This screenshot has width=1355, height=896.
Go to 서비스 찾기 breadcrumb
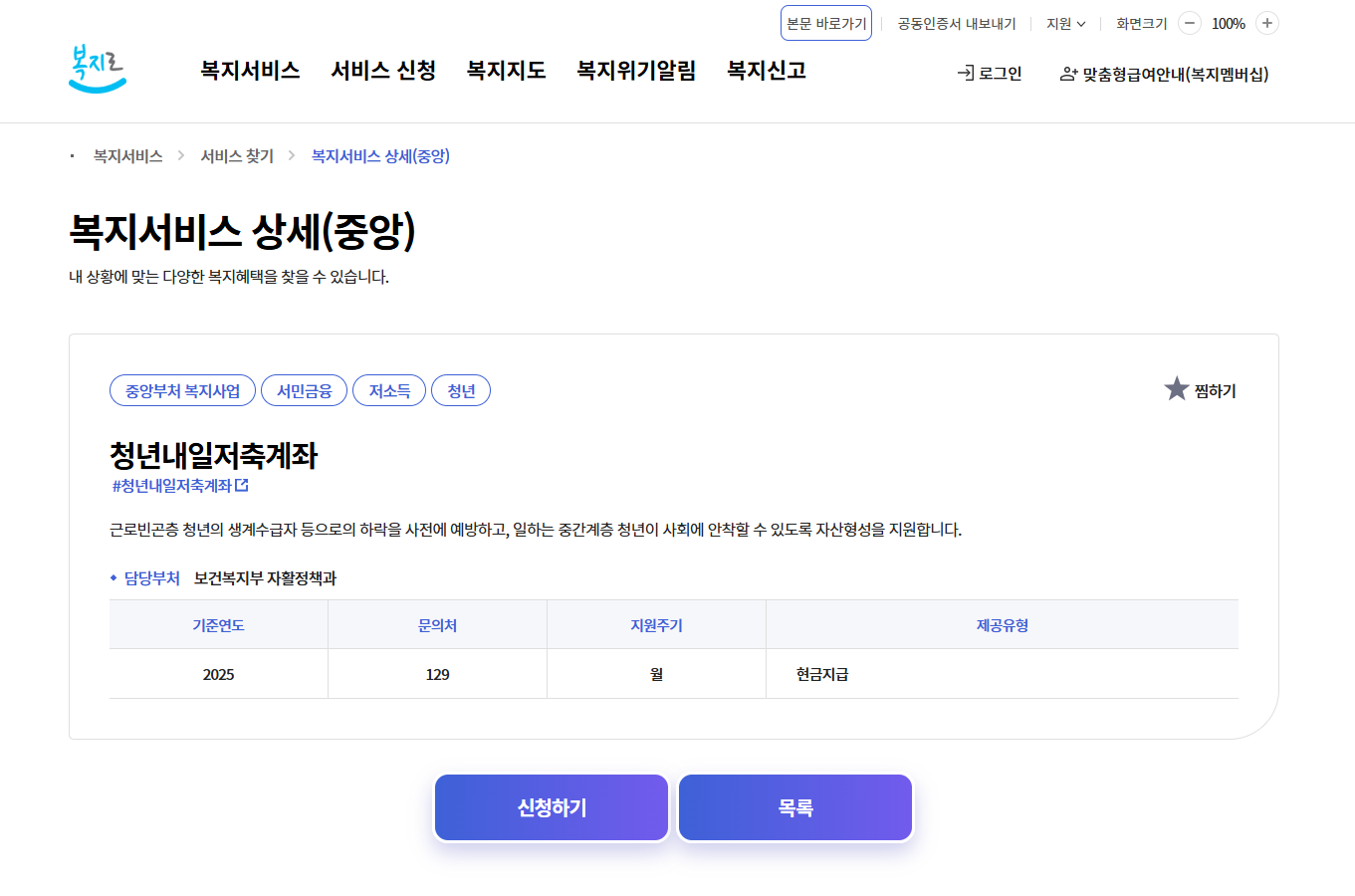tap(237, 156)
